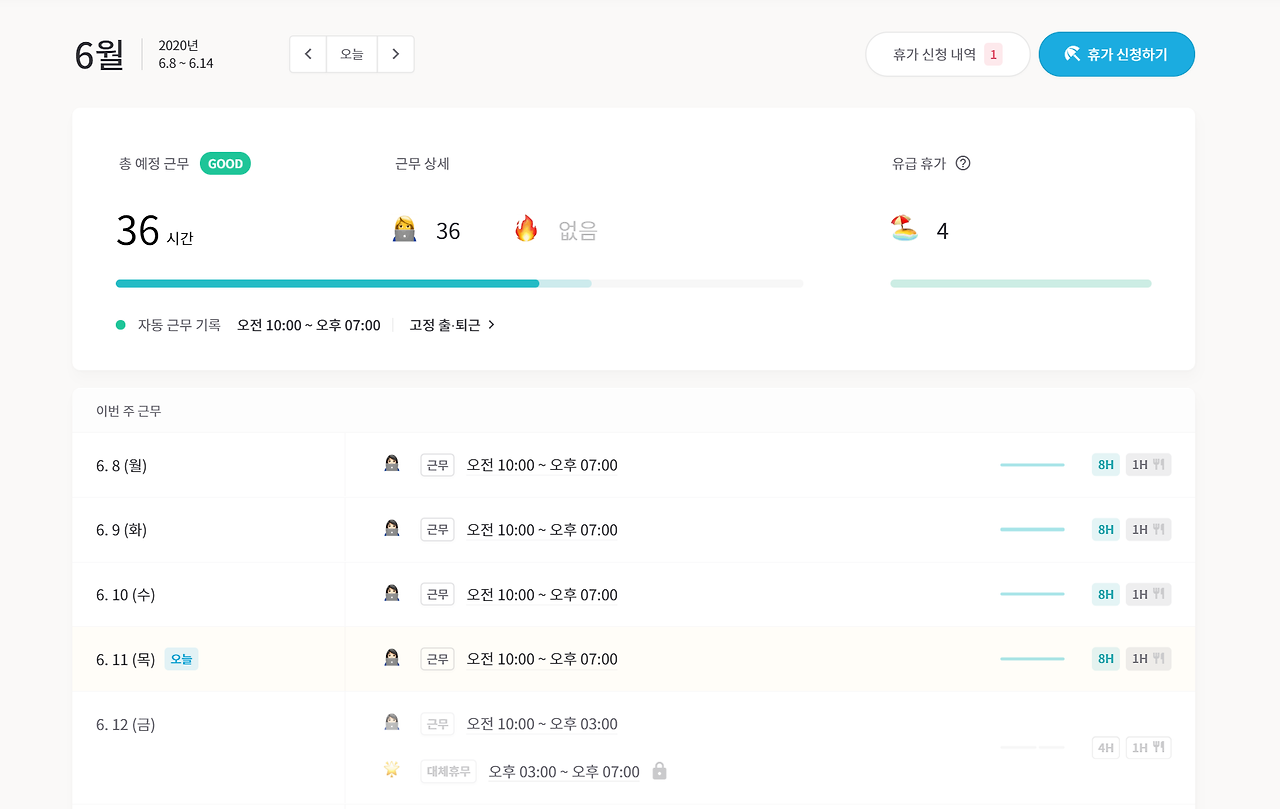1280x809 pixels.
Task: Click the paid leave value 4
Action: point(942,231)
